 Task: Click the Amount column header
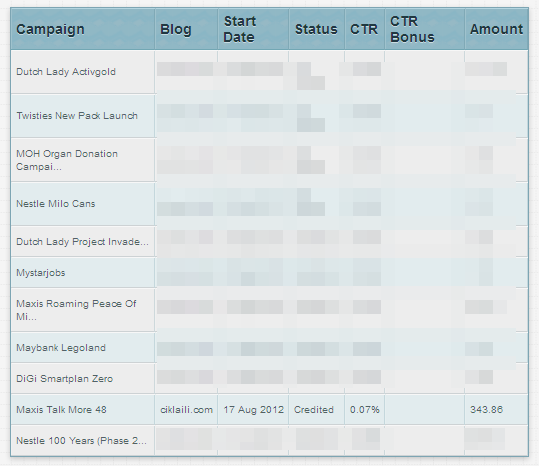(x=496, y=29)
